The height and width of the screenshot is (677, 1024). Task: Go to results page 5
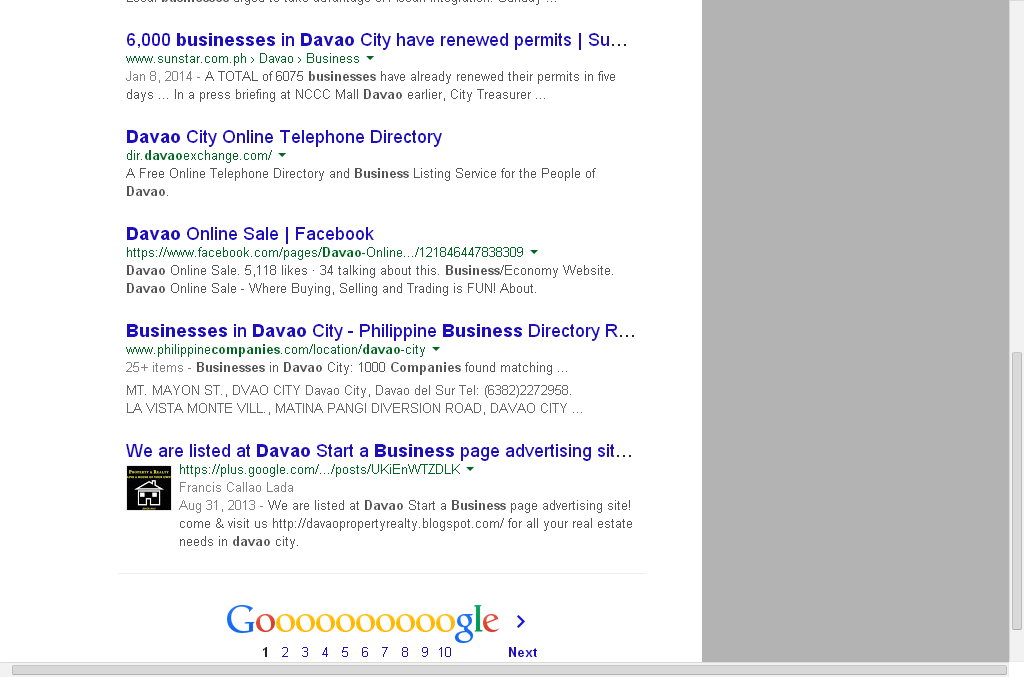coord(345,652)
